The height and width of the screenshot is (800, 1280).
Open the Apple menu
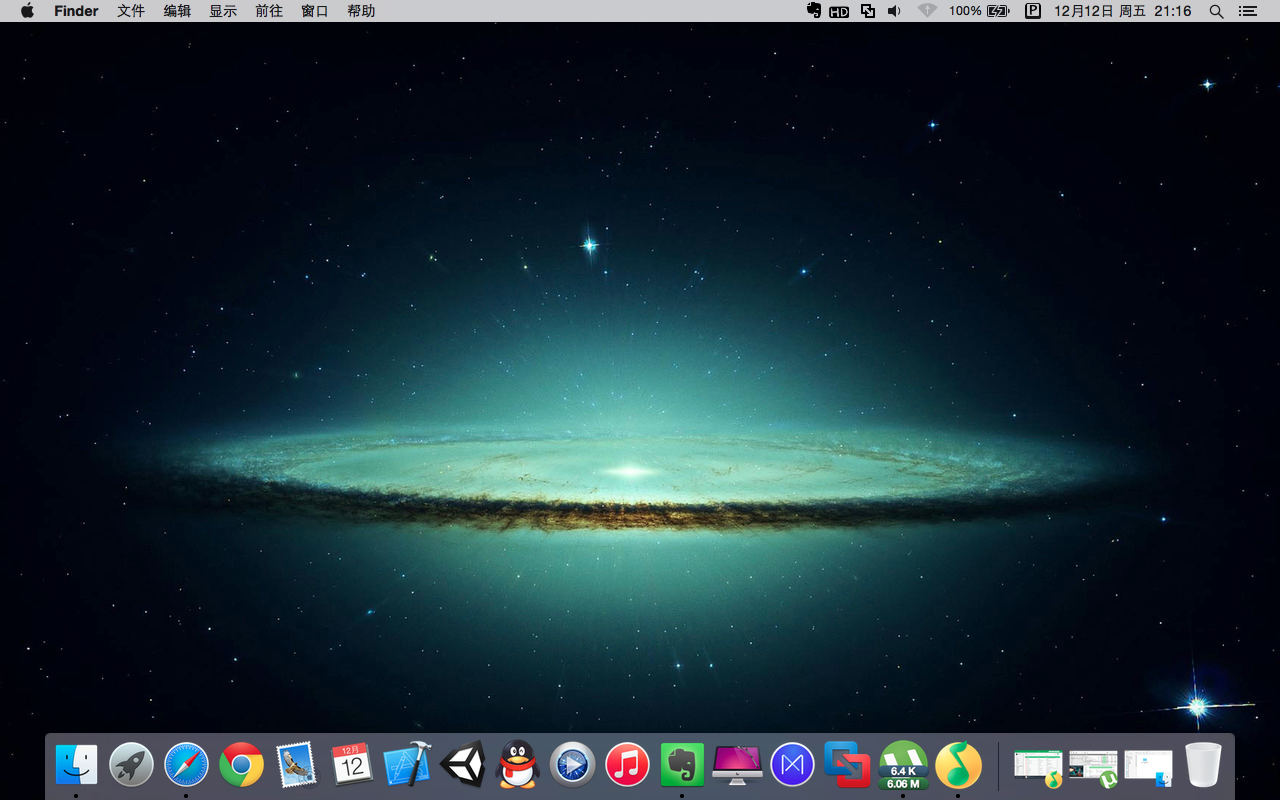27,11
